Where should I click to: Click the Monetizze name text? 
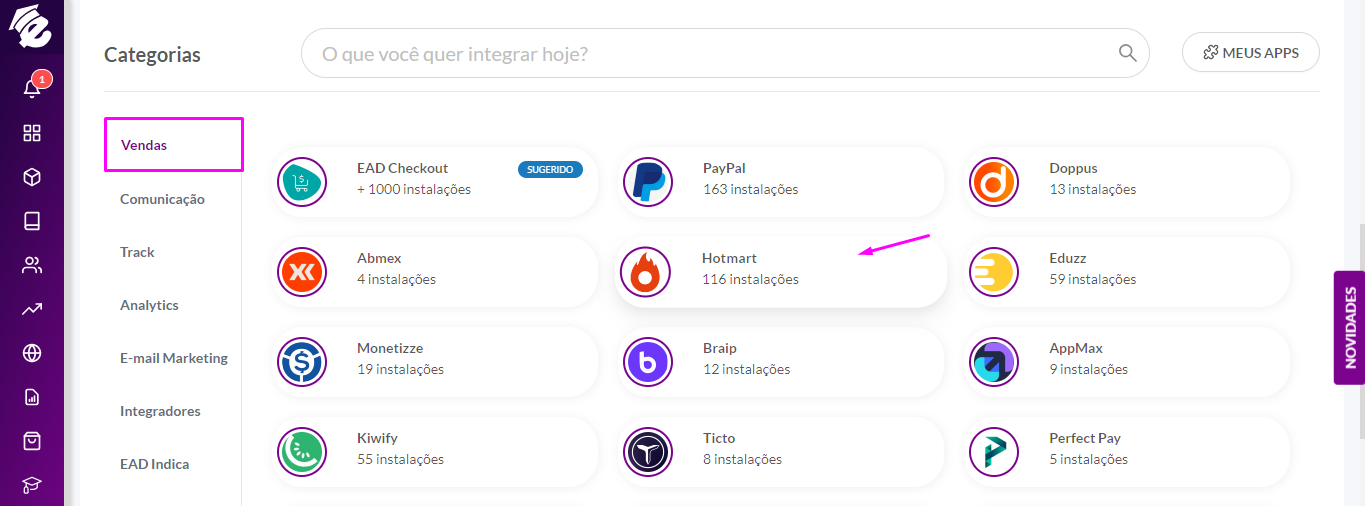[390, 348]
